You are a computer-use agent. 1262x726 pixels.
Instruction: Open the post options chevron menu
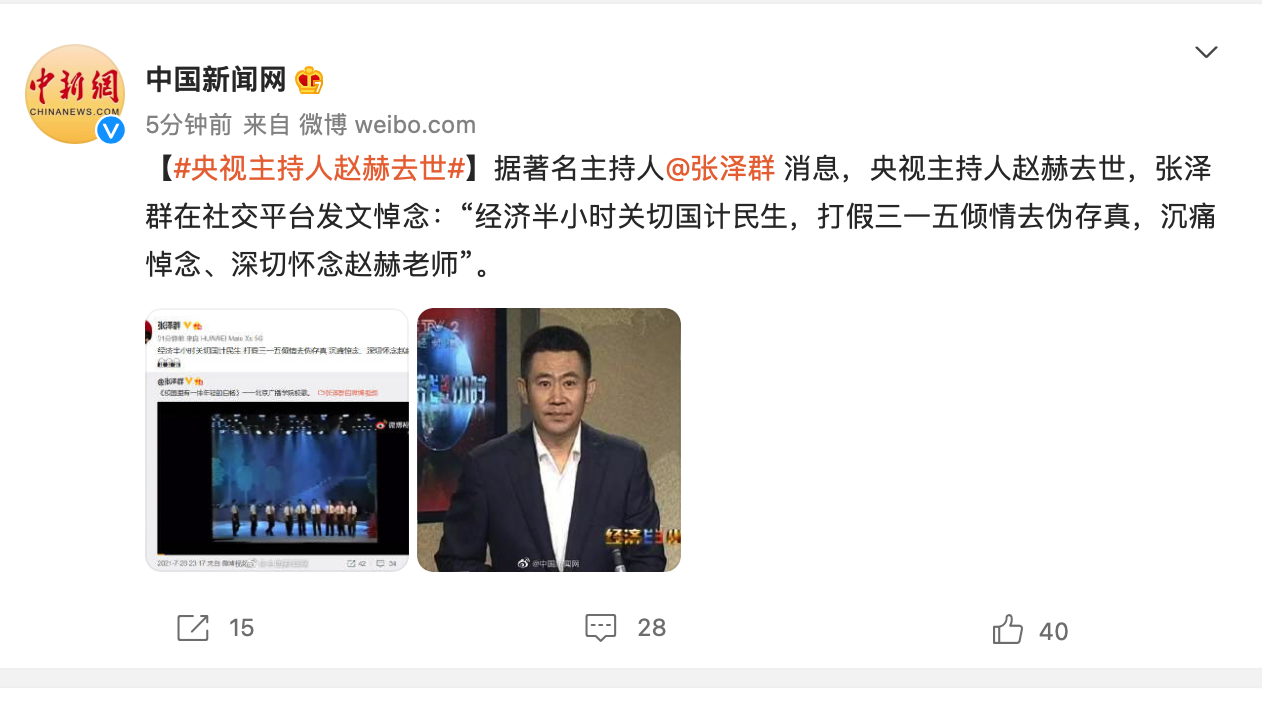click(x=1206, y=52)
